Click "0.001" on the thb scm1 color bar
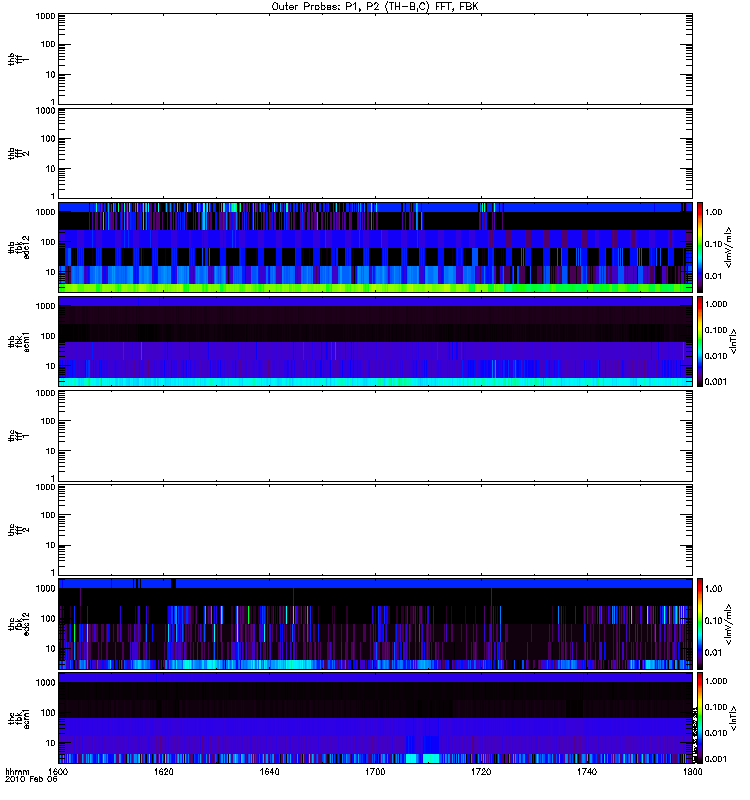Image resolution: width=750 pixels, height=800 pixels. click(x=716, y=382)
